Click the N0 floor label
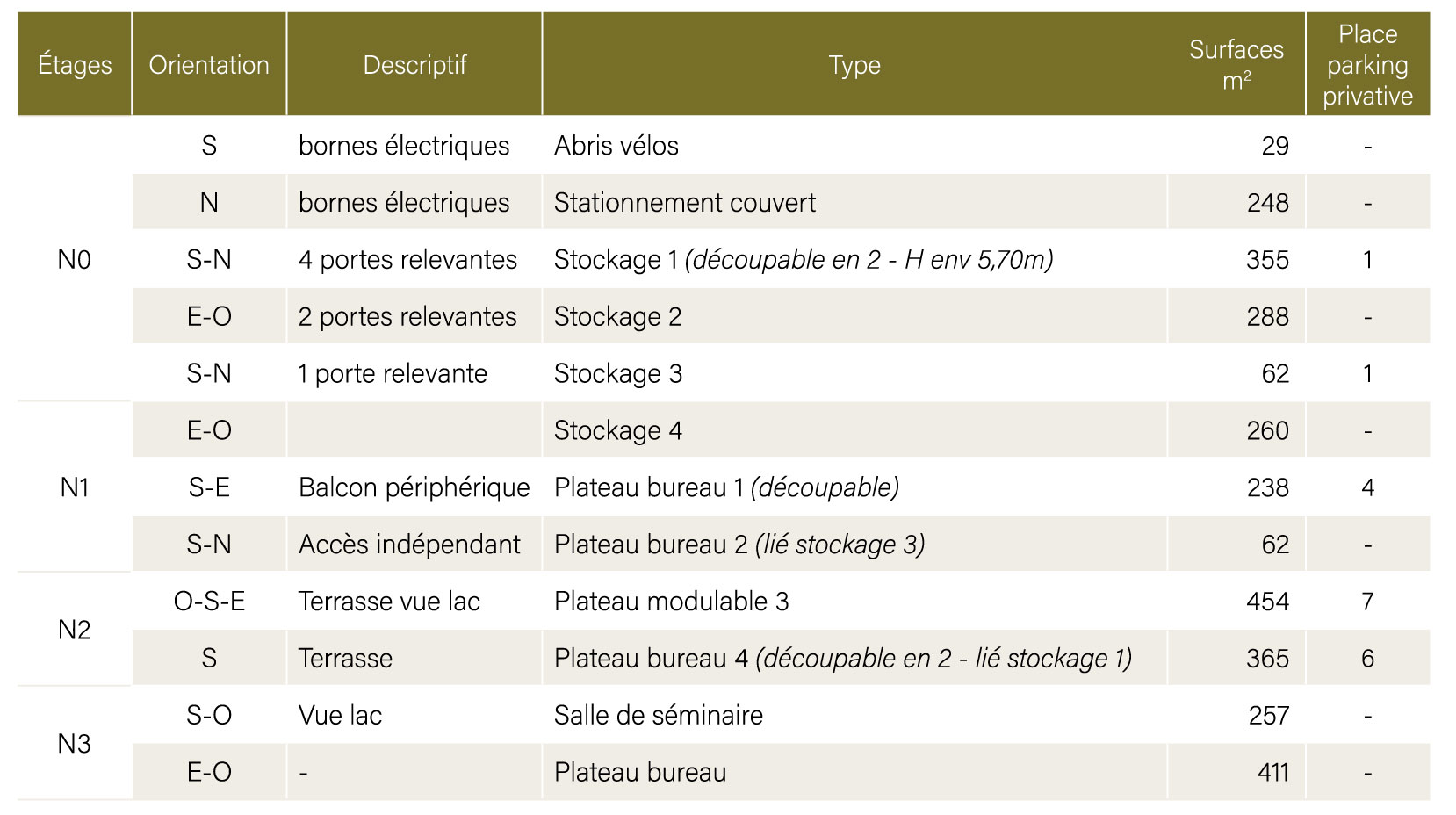1456x815 pixels. [75, 260]
